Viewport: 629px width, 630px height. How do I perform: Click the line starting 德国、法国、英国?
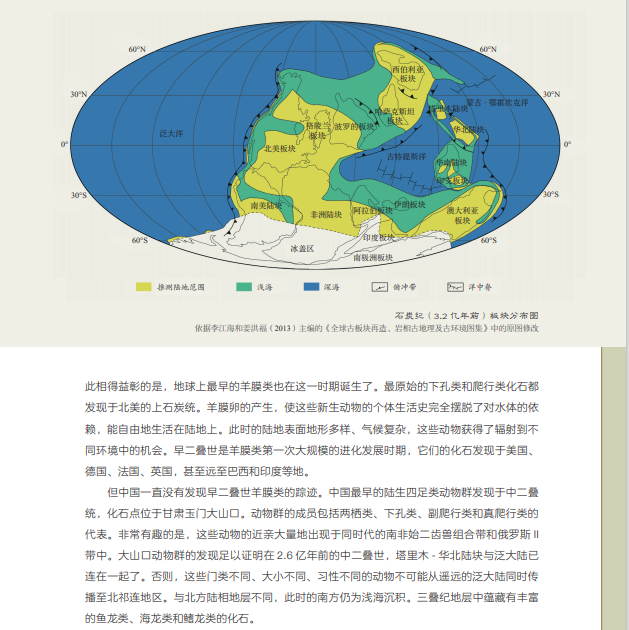pos(198,471)
